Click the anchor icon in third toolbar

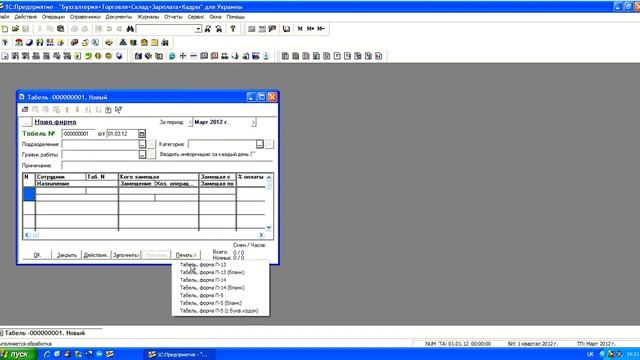coord(236,56)
